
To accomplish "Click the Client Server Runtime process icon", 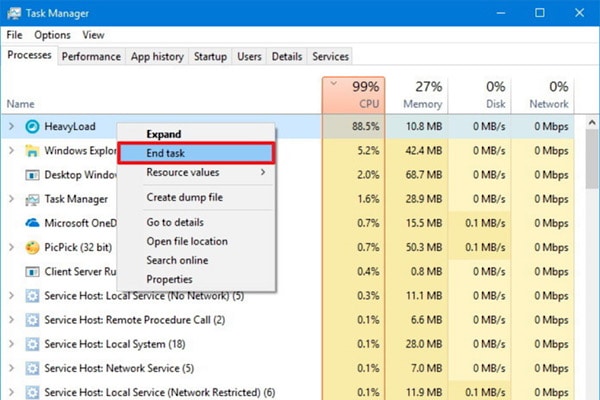I will click(x=32, y=271).
